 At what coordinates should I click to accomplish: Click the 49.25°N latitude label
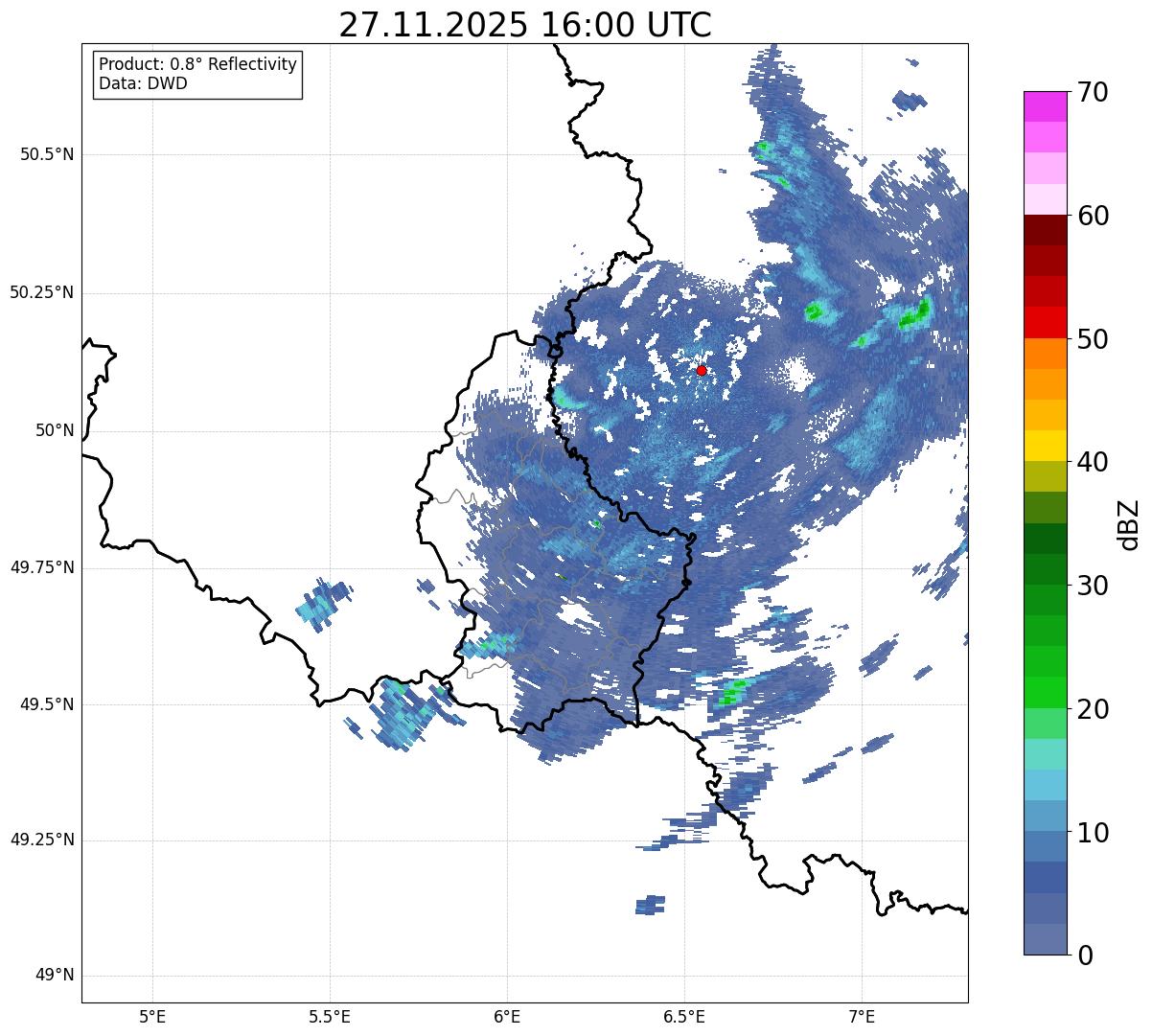42,840
